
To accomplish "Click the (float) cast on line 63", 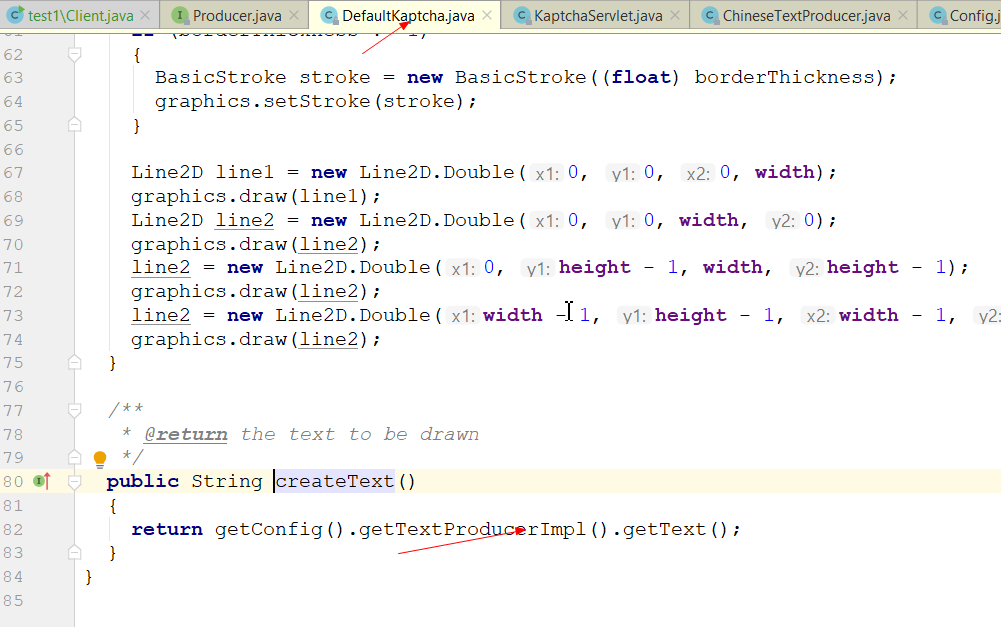I will 640,77.
